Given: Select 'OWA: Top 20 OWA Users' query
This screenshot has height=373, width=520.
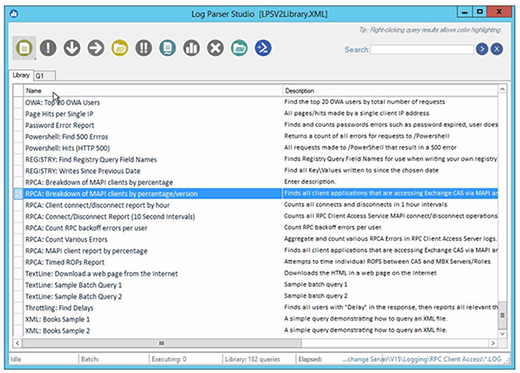Looking at the screenshot, I should (x=63, y=102).
